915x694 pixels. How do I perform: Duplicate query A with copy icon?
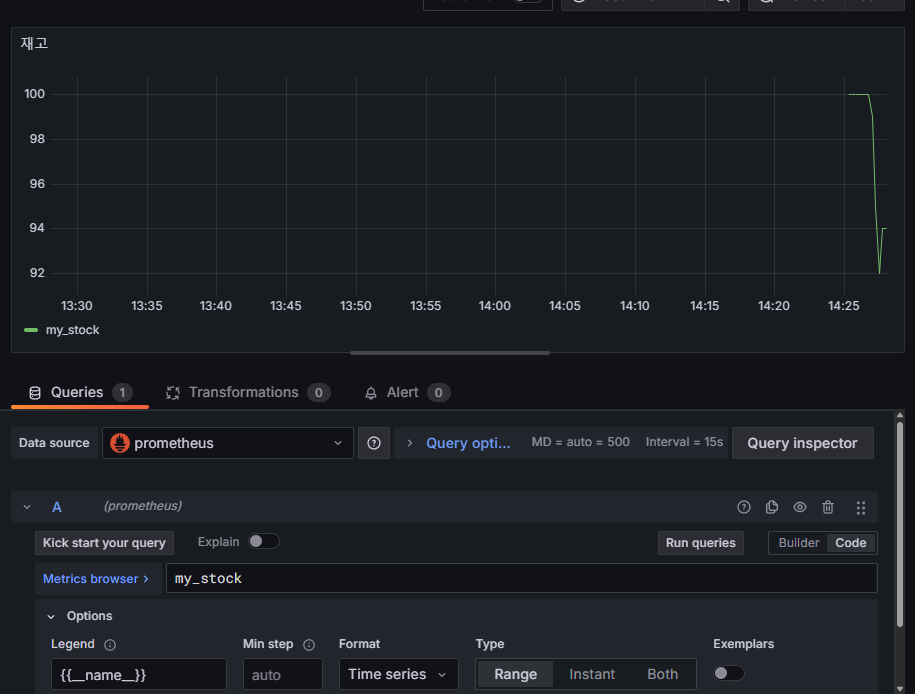pos(771,507)
